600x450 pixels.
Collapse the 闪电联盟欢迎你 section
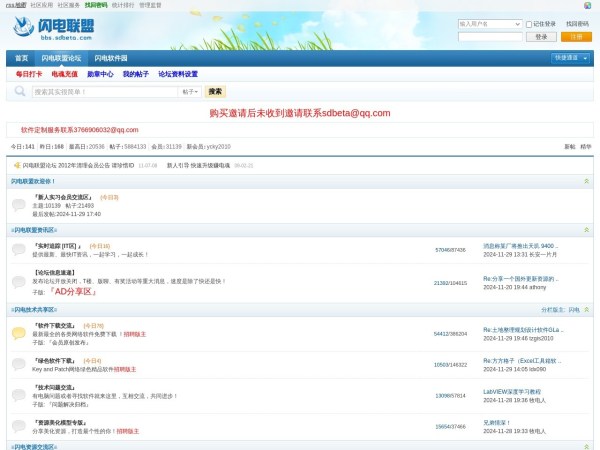(x=586, y=182)
